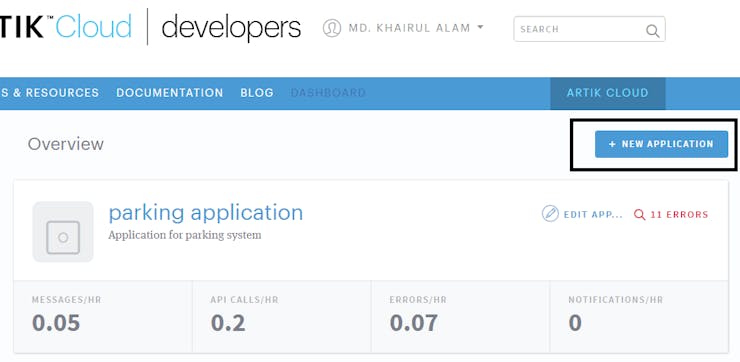Click the API calls/hr value 0.2

228,323
